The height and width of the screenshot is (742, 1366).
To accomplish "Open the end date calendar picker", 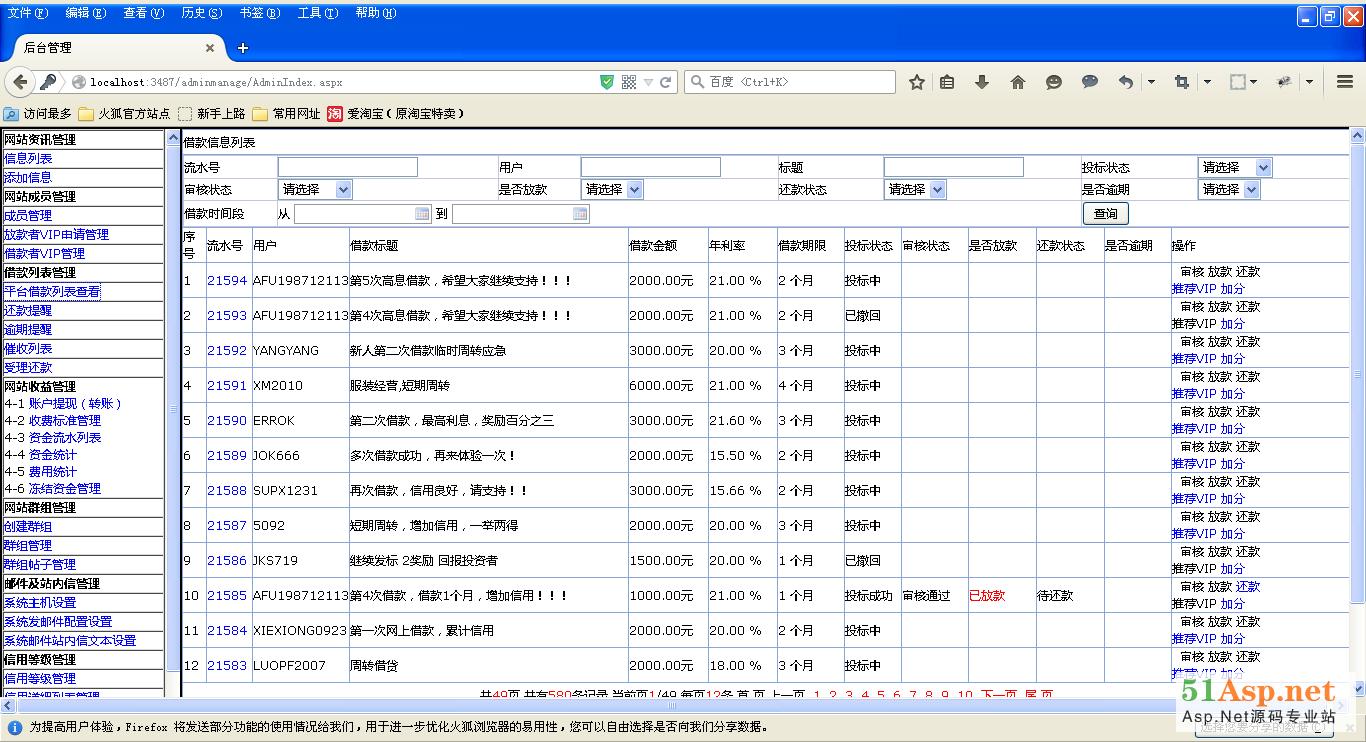I will pos(580,214).
